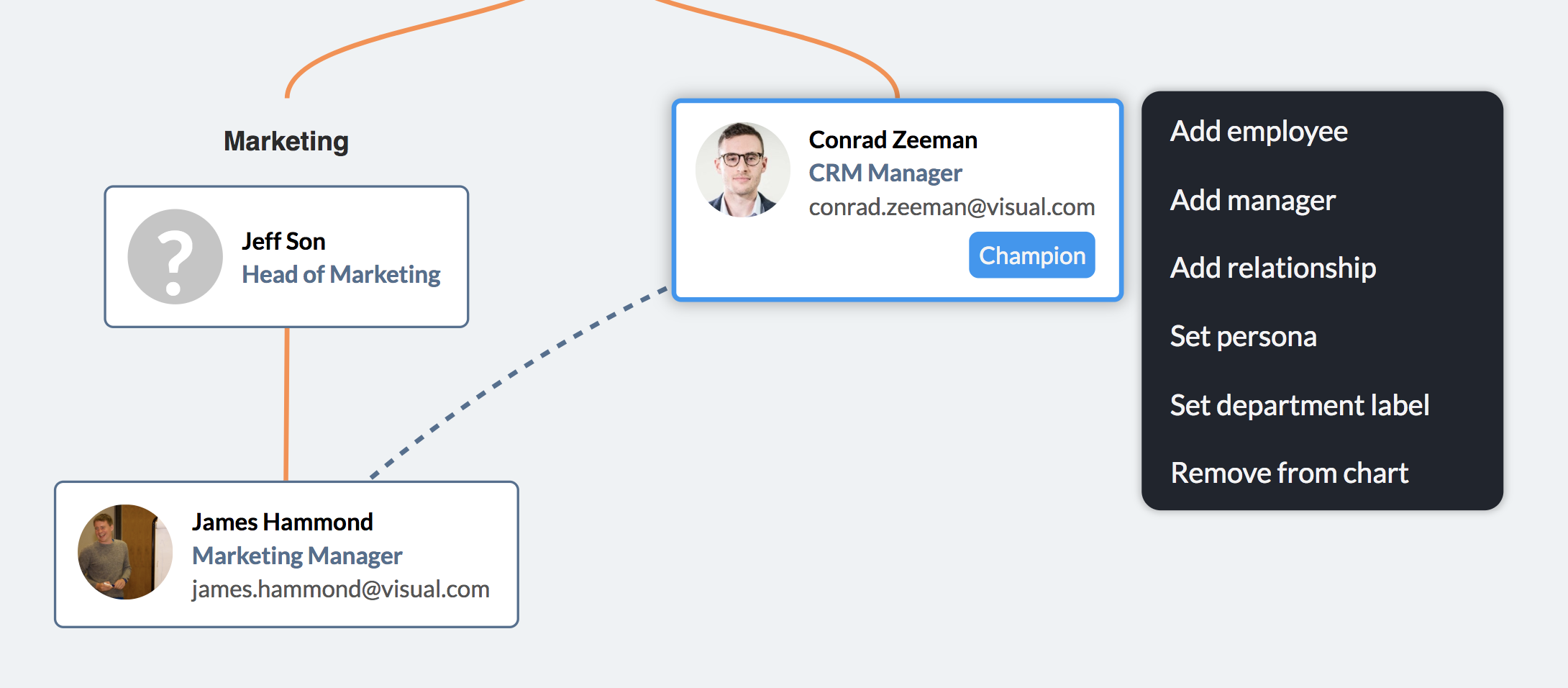Click the Marketing department label
This screenshot has width=1568, height=688.
[286, 141]
